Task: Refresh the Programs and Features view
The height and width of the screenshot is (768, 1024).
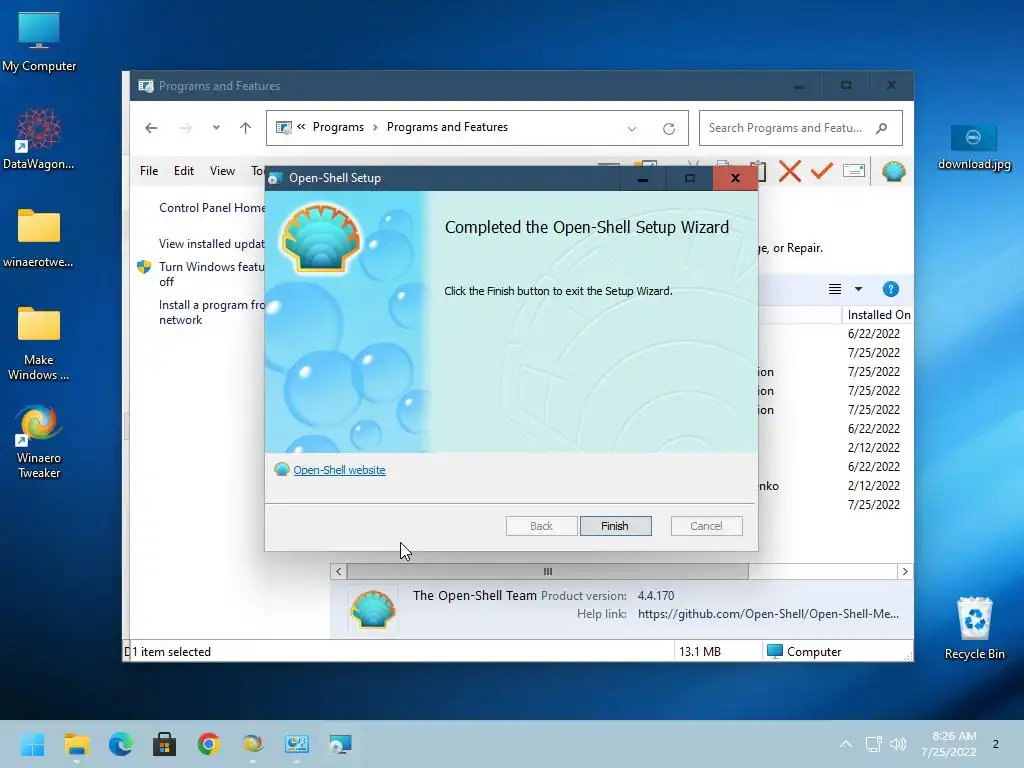Action: (x=669, y=129)
